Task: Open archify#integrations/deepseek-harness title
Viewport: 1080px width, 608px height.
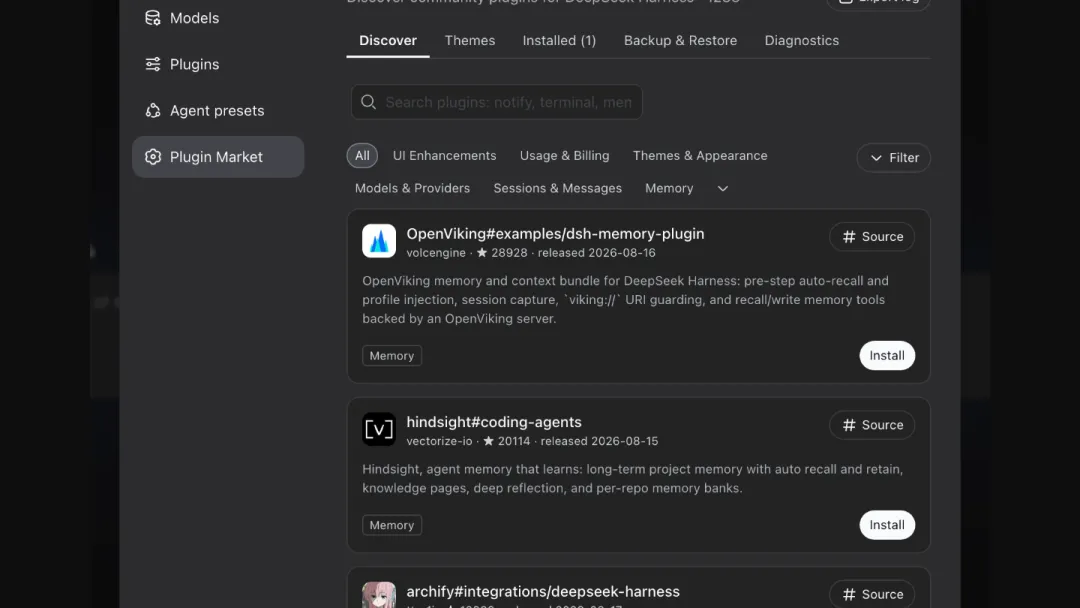Action: (x=543, y=591)
